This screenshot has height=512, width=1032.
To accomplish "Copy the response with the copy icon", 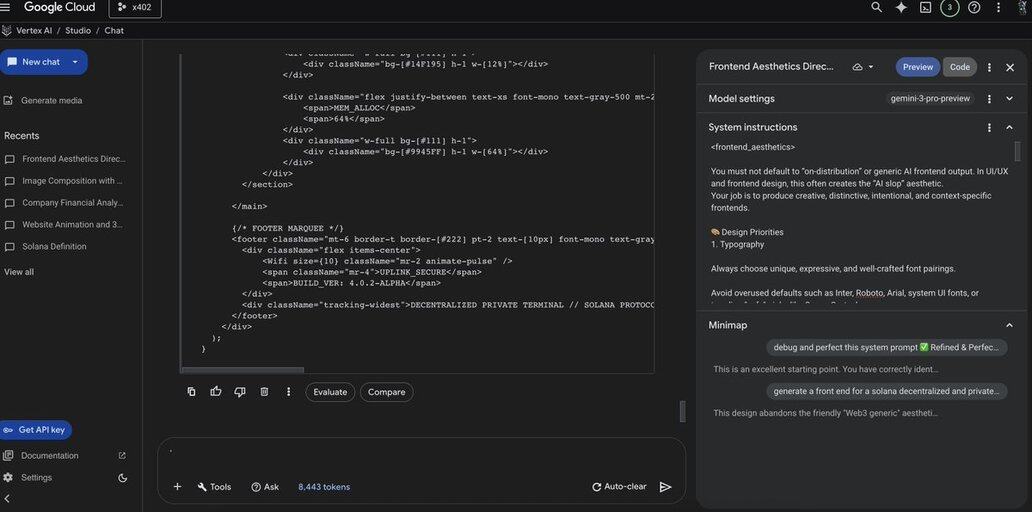I will (191, 392).
